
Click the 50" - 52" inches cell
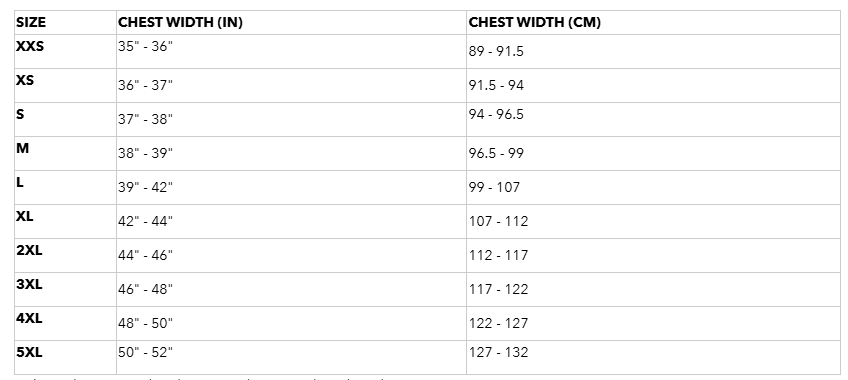click(145, 352)
